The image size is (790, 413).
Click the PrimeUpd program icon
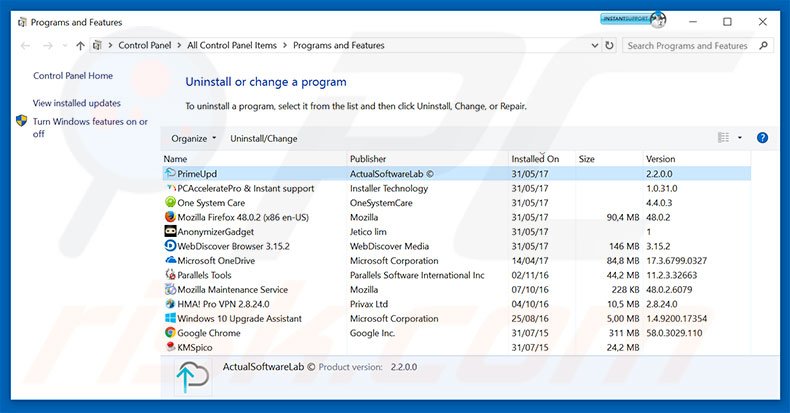[x=170, y=173]
